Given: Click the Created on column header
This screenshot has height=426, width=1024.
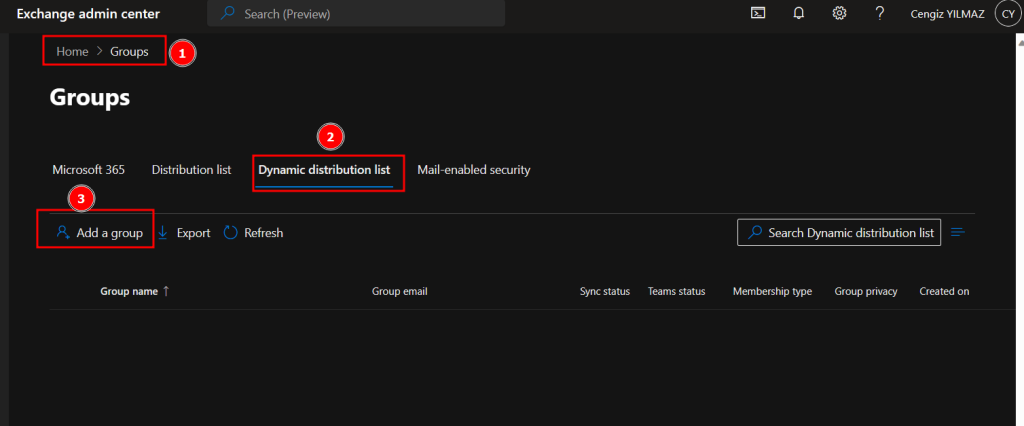Looking at the screenshot, I should pyautogui.click(x=944, y=291).
